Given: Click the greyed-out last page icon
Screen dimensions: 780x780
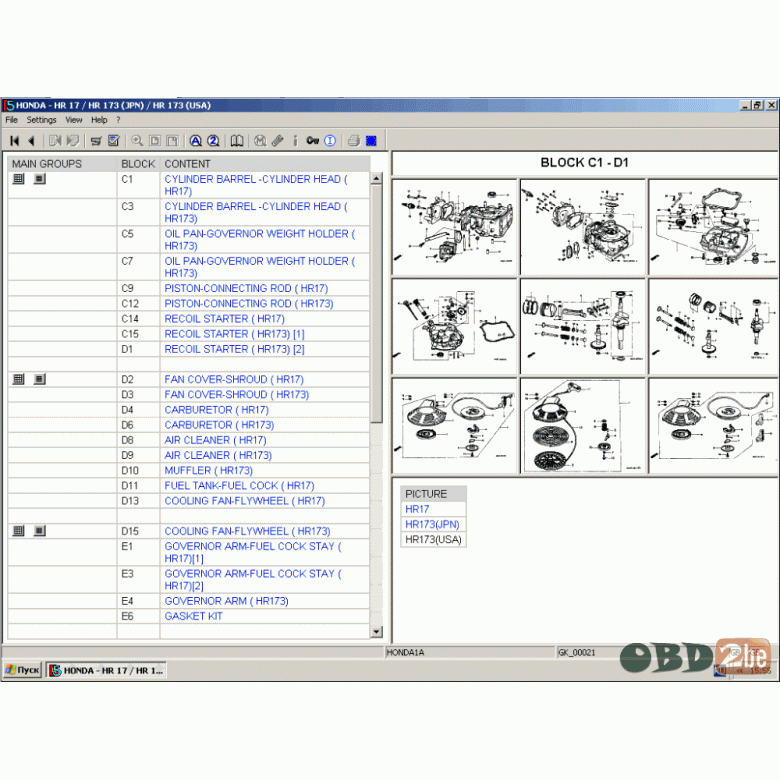Looking at the screenshot, I should (x=73, y=141).
